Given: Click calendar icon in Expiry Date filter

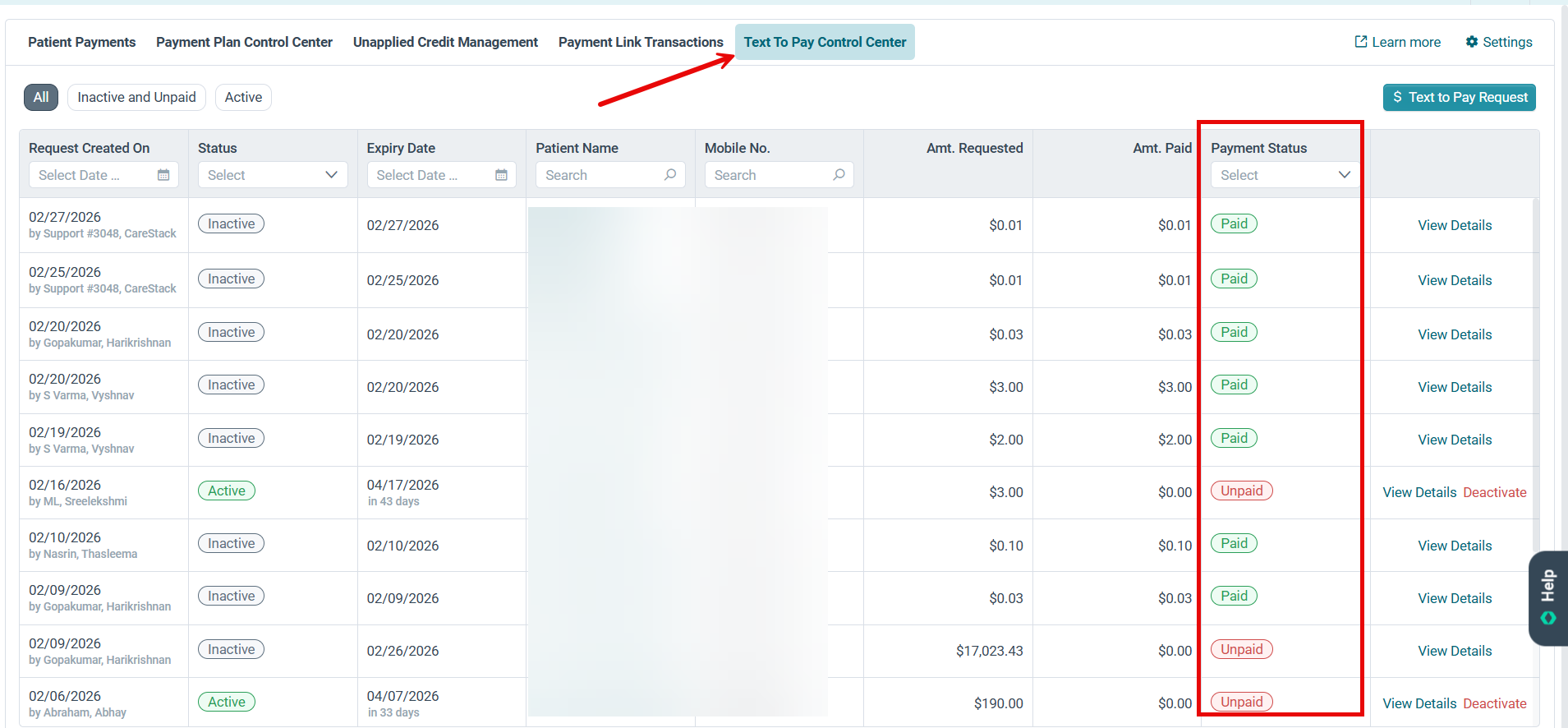Looking at the screenshot, I should [x=501, y=175].
